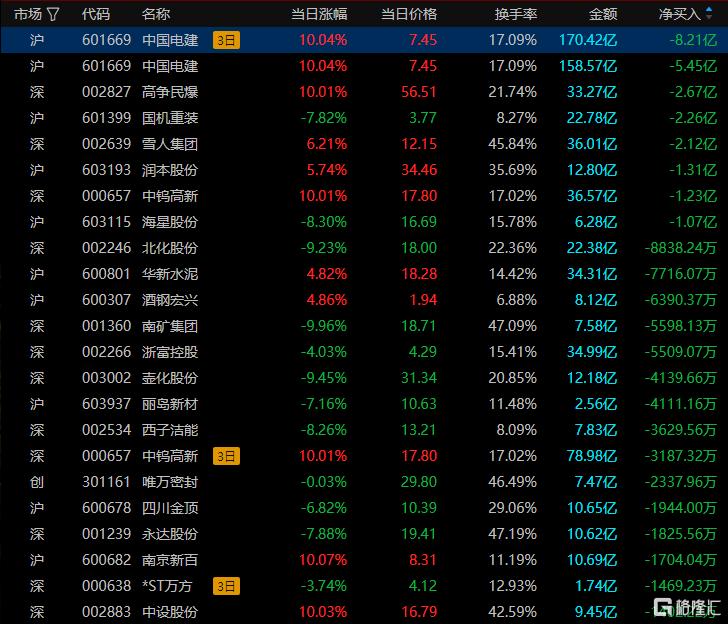The height and width of the screenshot is (624, 728).
Task: Click stock code 600801
Action: click(x=106, y=274)
